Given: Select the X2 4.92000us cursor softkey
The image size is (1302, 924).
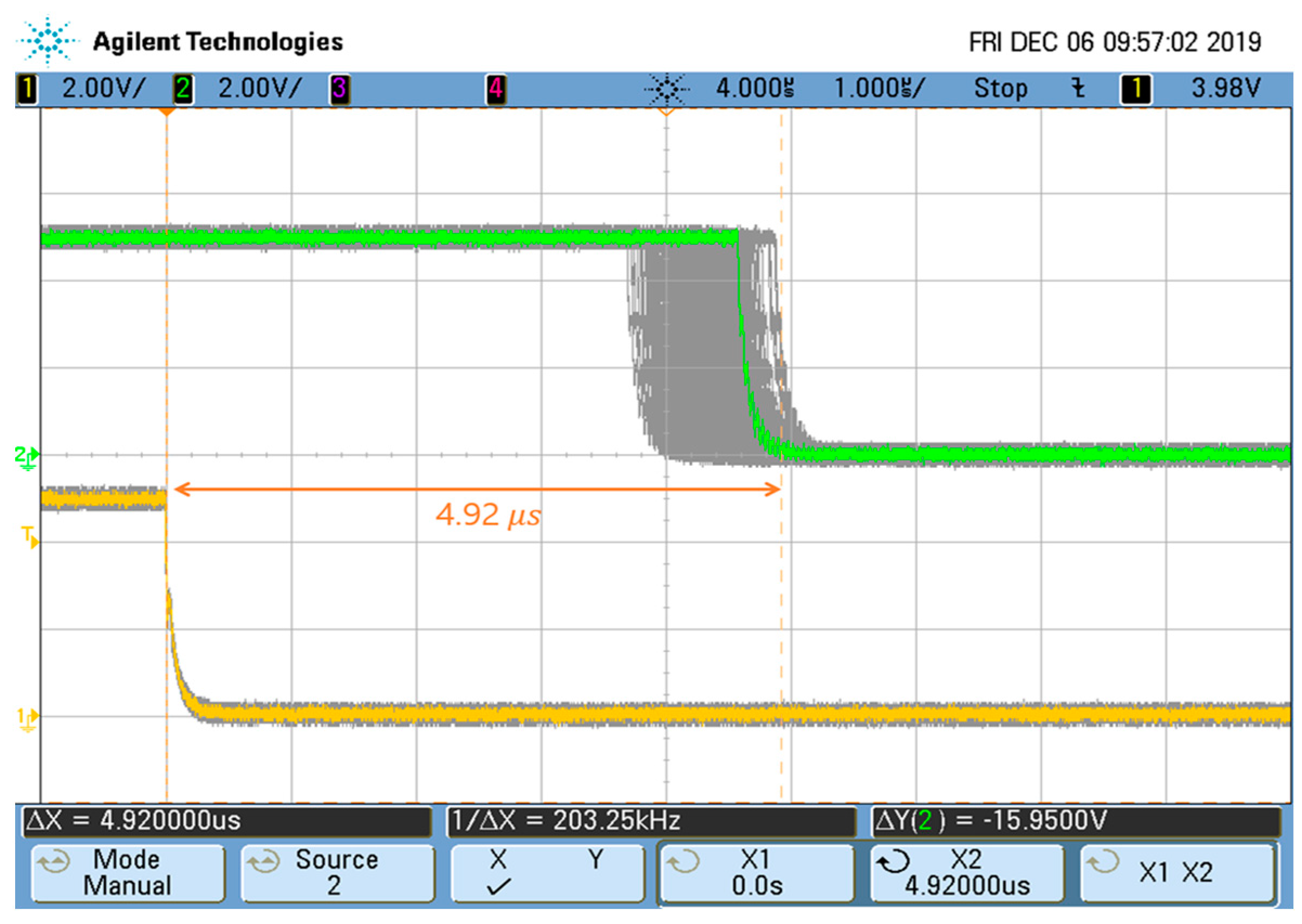Looking at the screenshot, I should coord(966,874).
